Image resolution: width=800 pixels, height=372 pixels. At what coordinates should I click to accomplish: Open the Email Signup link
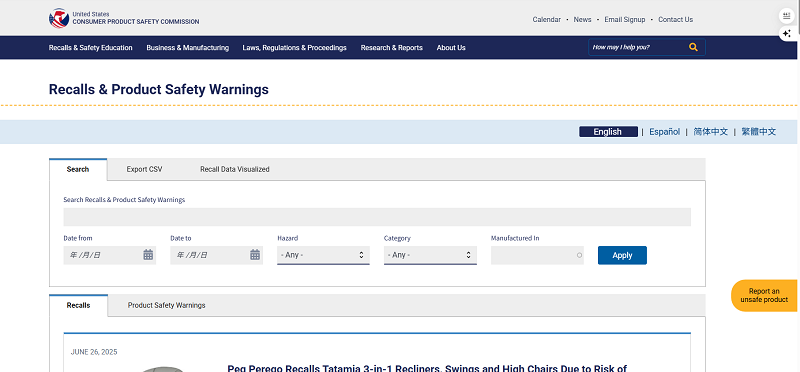[624, 19]
